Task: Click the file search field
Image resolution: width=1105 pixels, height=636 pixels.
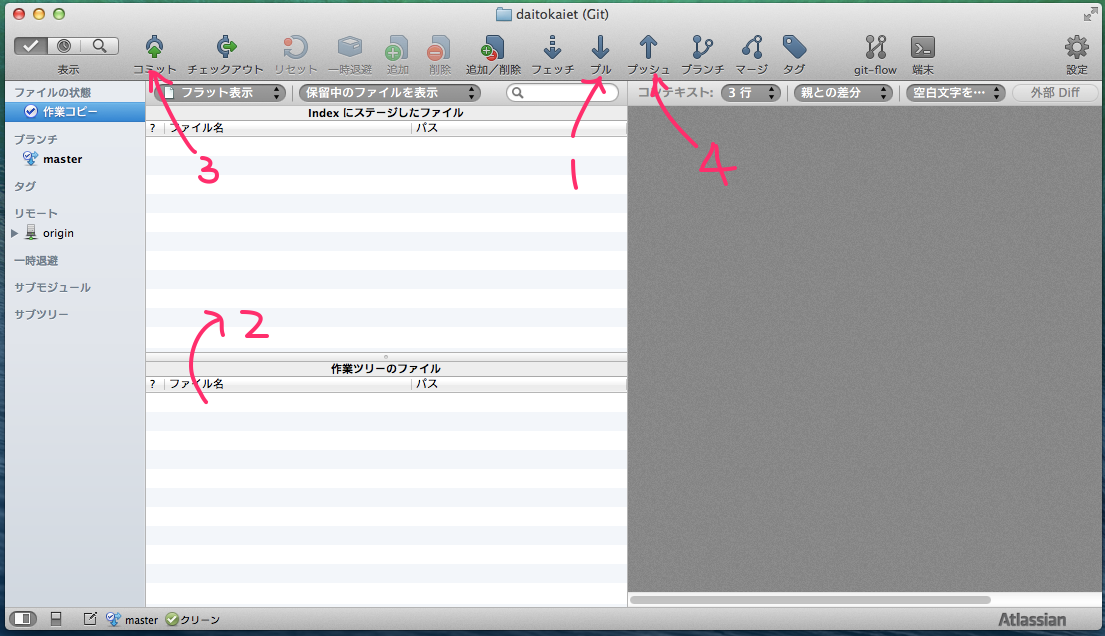Action: click(562, 92)
